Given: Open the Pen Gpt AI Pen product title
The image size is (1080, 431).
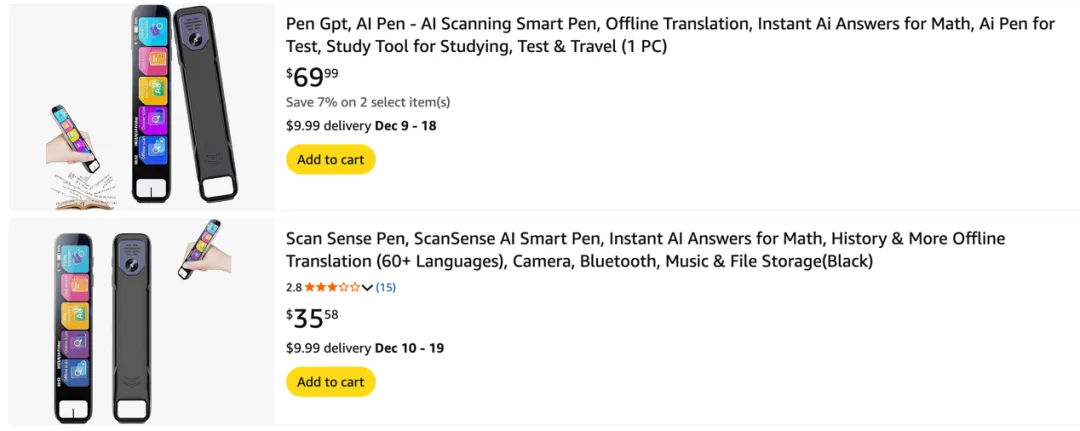Looking at the screenshot, I should click(670, 35).
